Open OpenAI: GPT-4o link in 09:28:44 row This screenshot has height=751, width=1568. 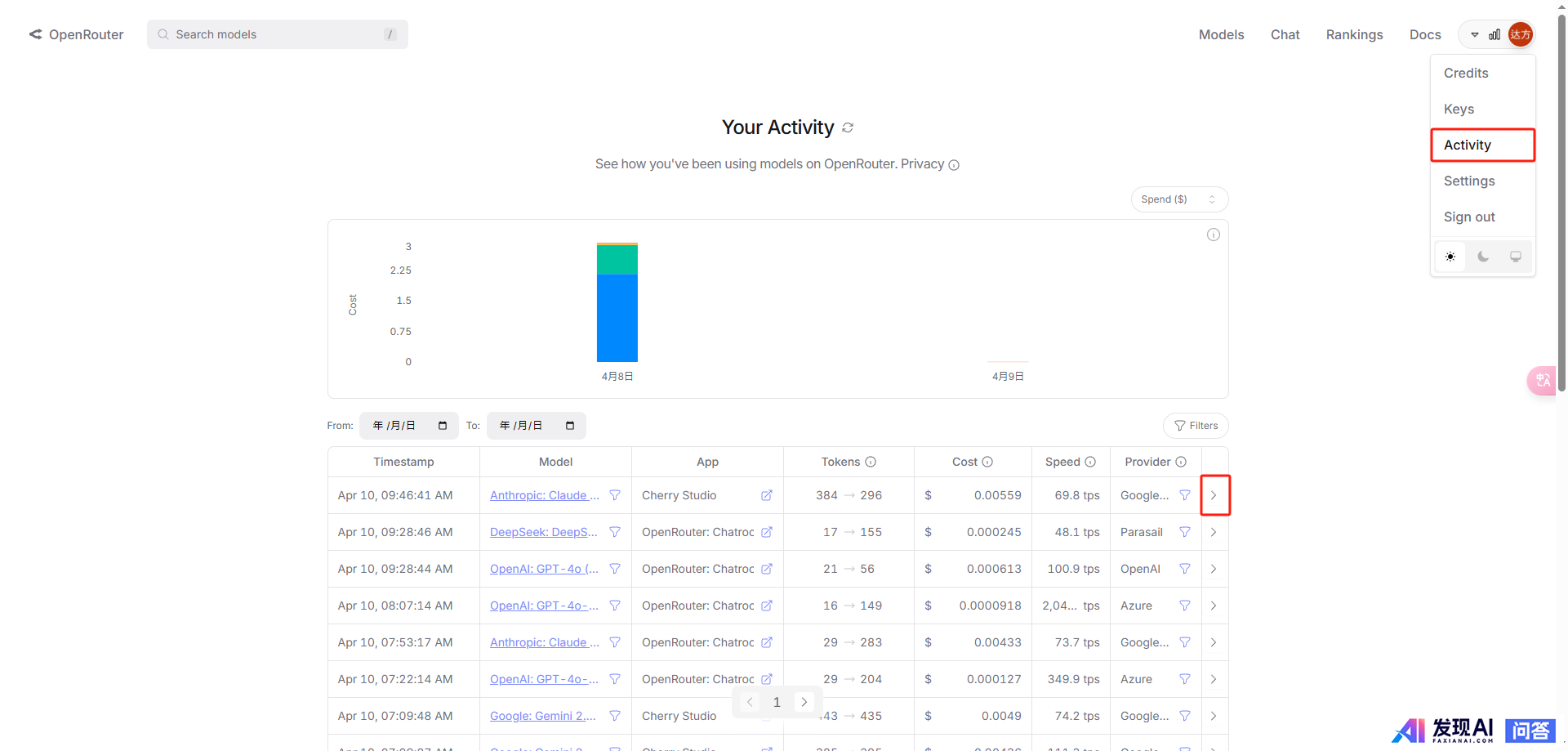(544, 569)
